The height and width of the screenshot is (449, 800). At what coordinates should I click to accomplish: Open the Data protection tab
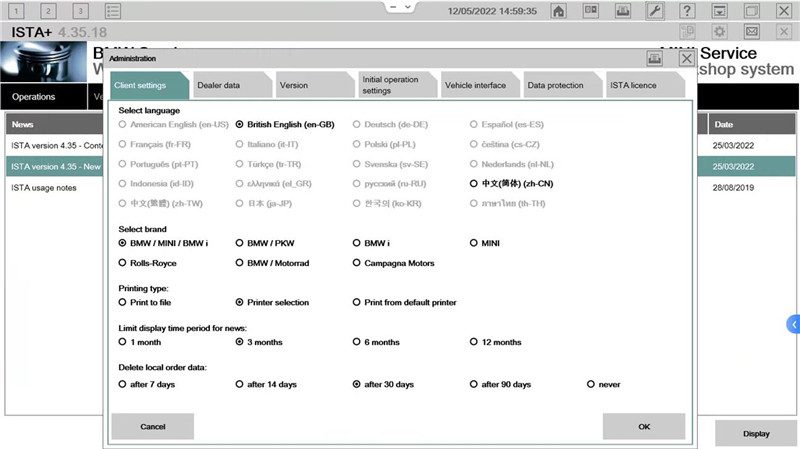tap(563, 85)
